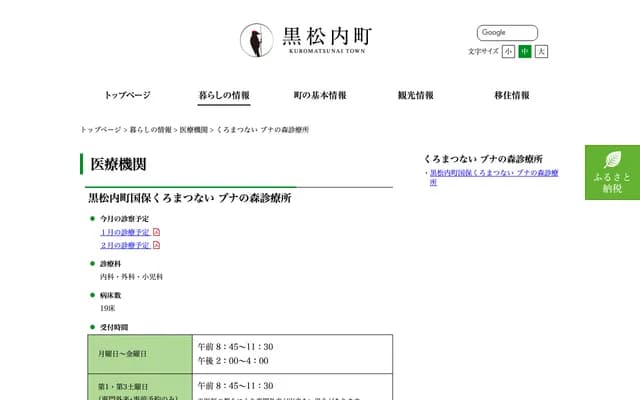Click the 黒松内町 site title text

coord(328,36)
